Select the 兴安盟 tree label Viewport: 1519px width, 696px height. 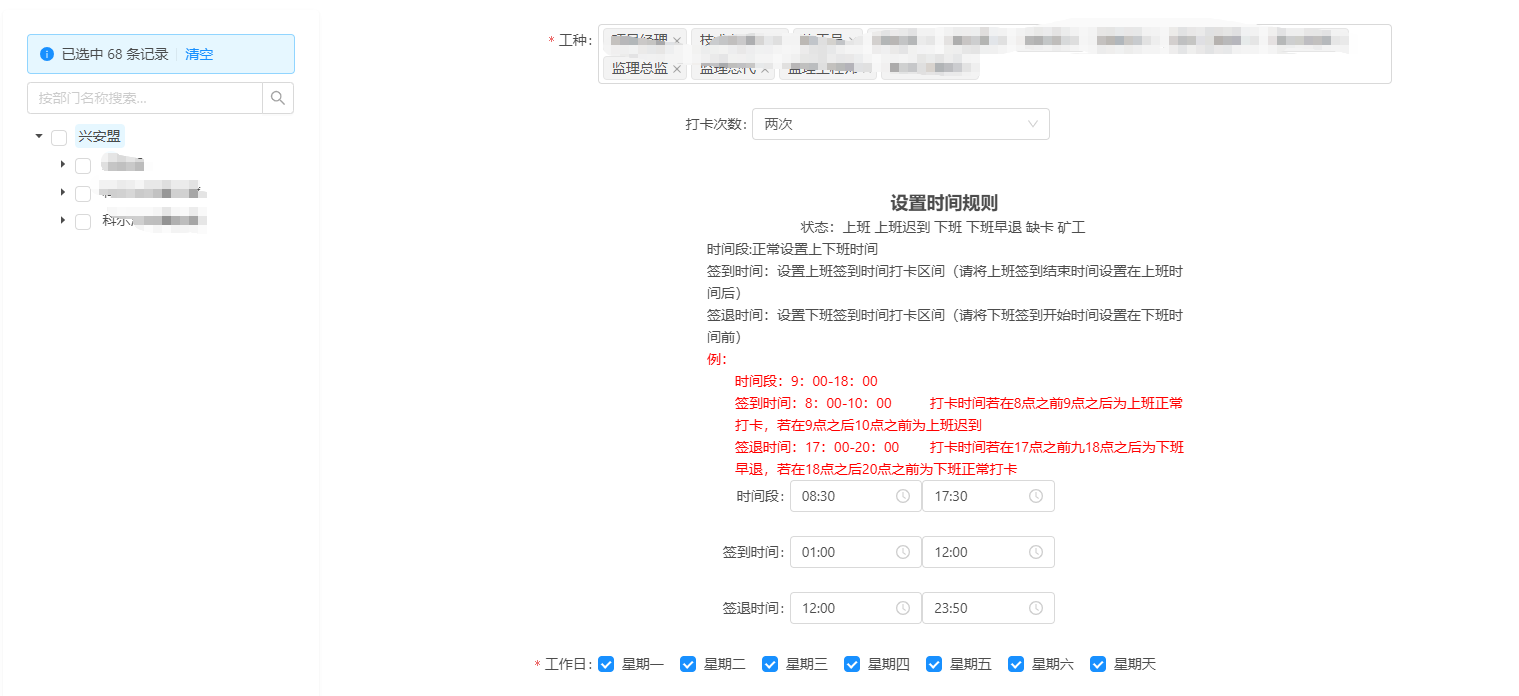point(99,136)
